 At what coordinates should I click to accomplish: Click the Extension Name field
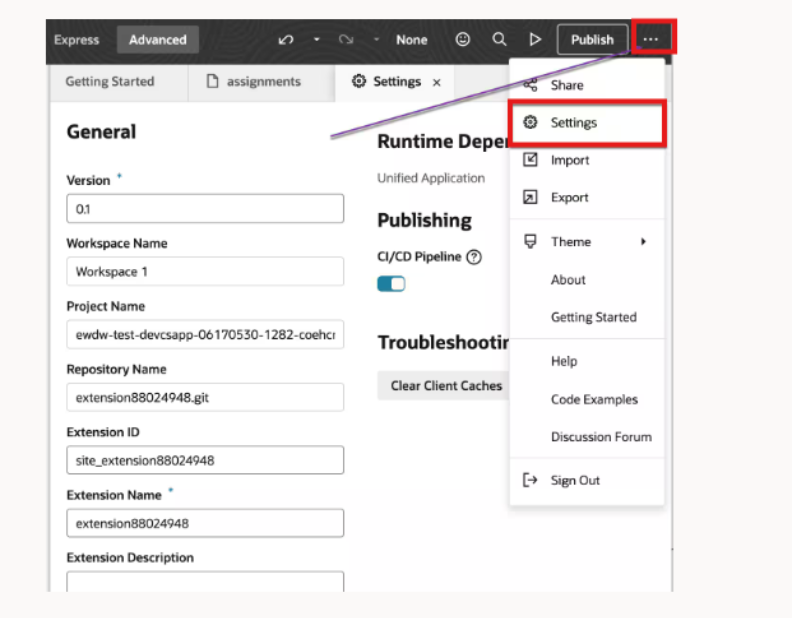tap(205, 523)
